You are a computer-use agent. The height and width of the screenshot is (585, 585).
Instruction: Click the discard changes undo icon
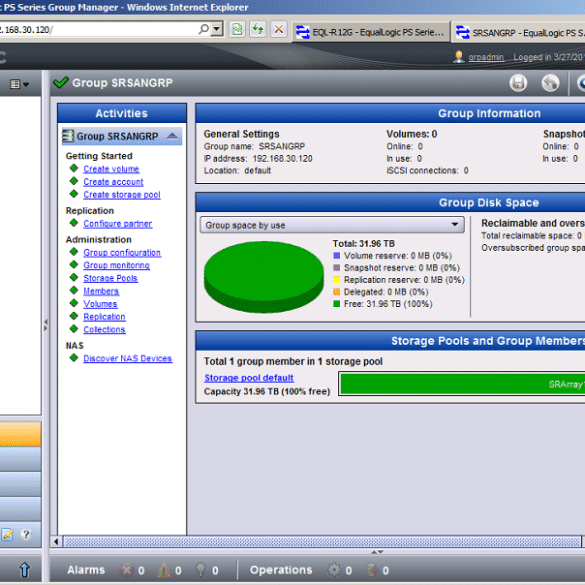pos(550,82)
